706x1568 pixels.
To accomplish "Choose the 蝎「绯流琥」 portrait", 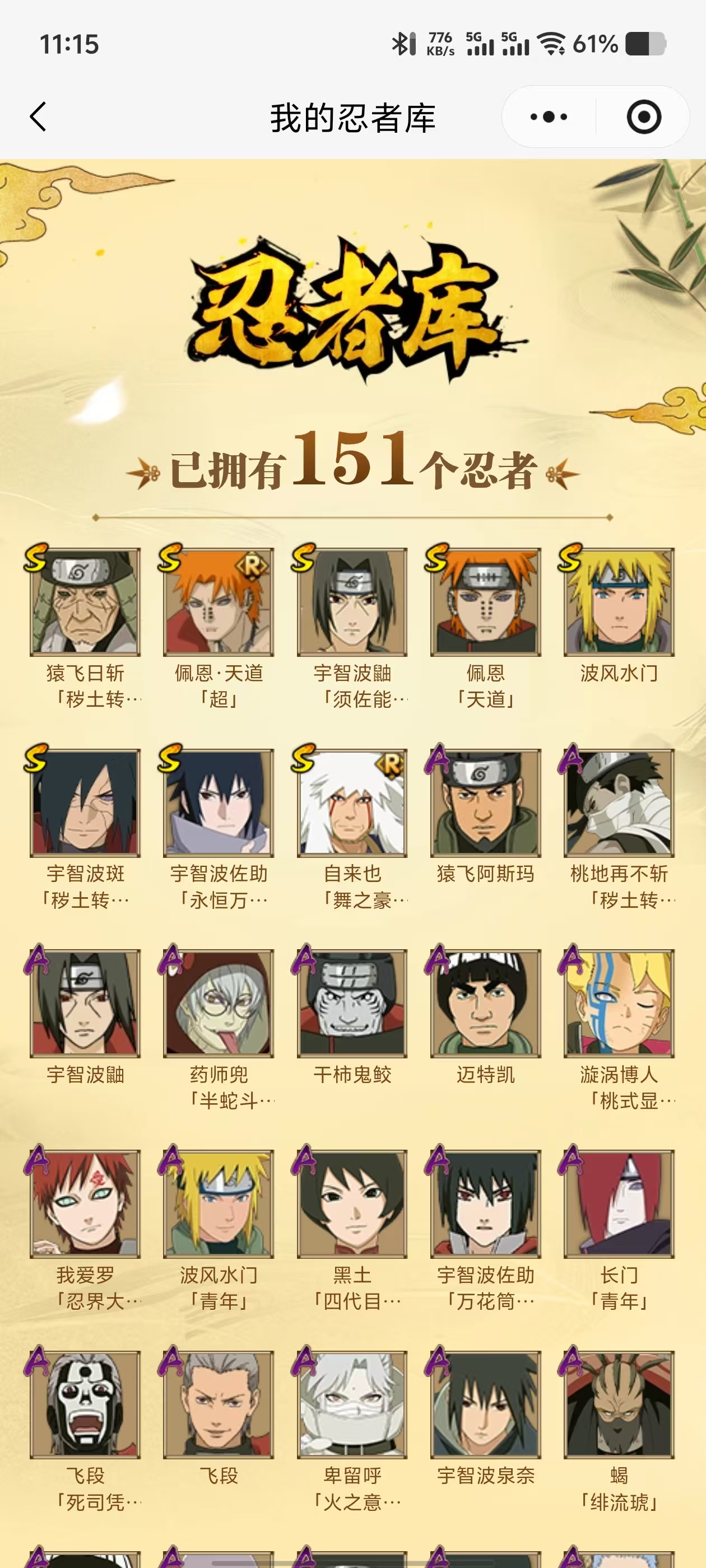I will 619,1405.
